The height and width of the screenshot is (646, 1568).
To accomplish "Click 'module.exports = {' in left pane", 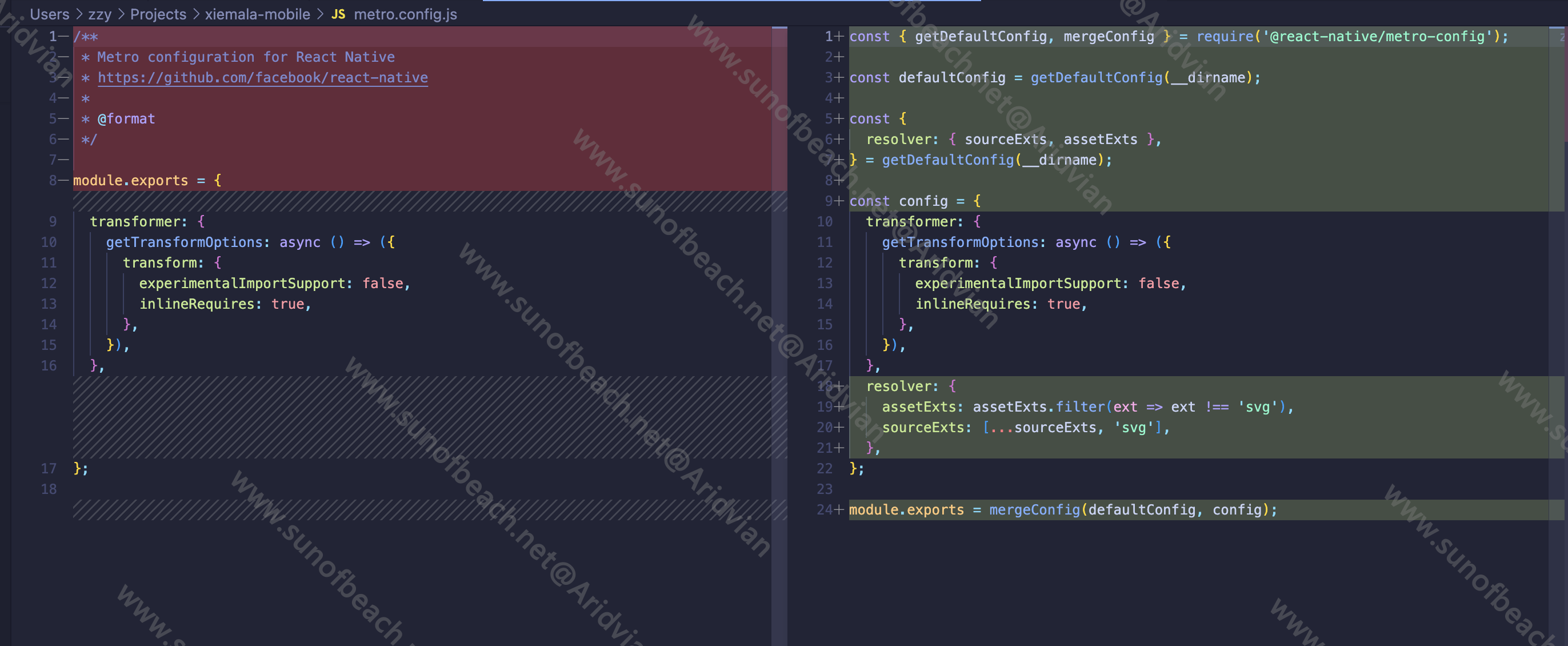I will coord(147,180).
